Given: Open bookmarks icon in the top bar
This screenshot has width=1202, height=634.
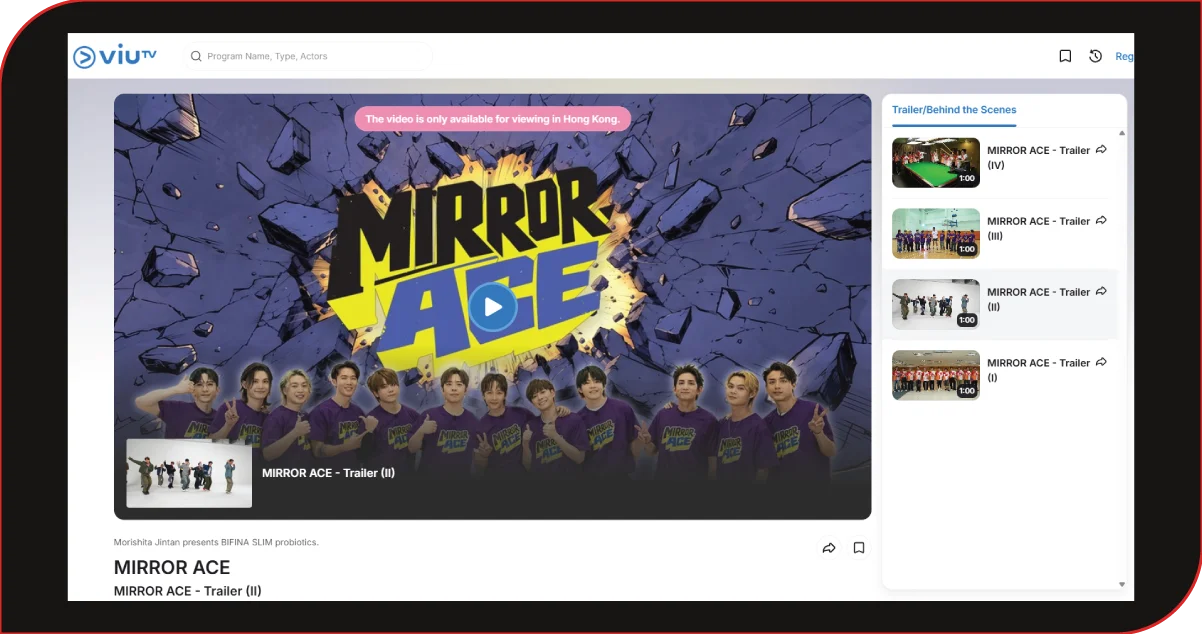Looking at the screenshot, I should pyautogui.click(x=1065, y=56).
